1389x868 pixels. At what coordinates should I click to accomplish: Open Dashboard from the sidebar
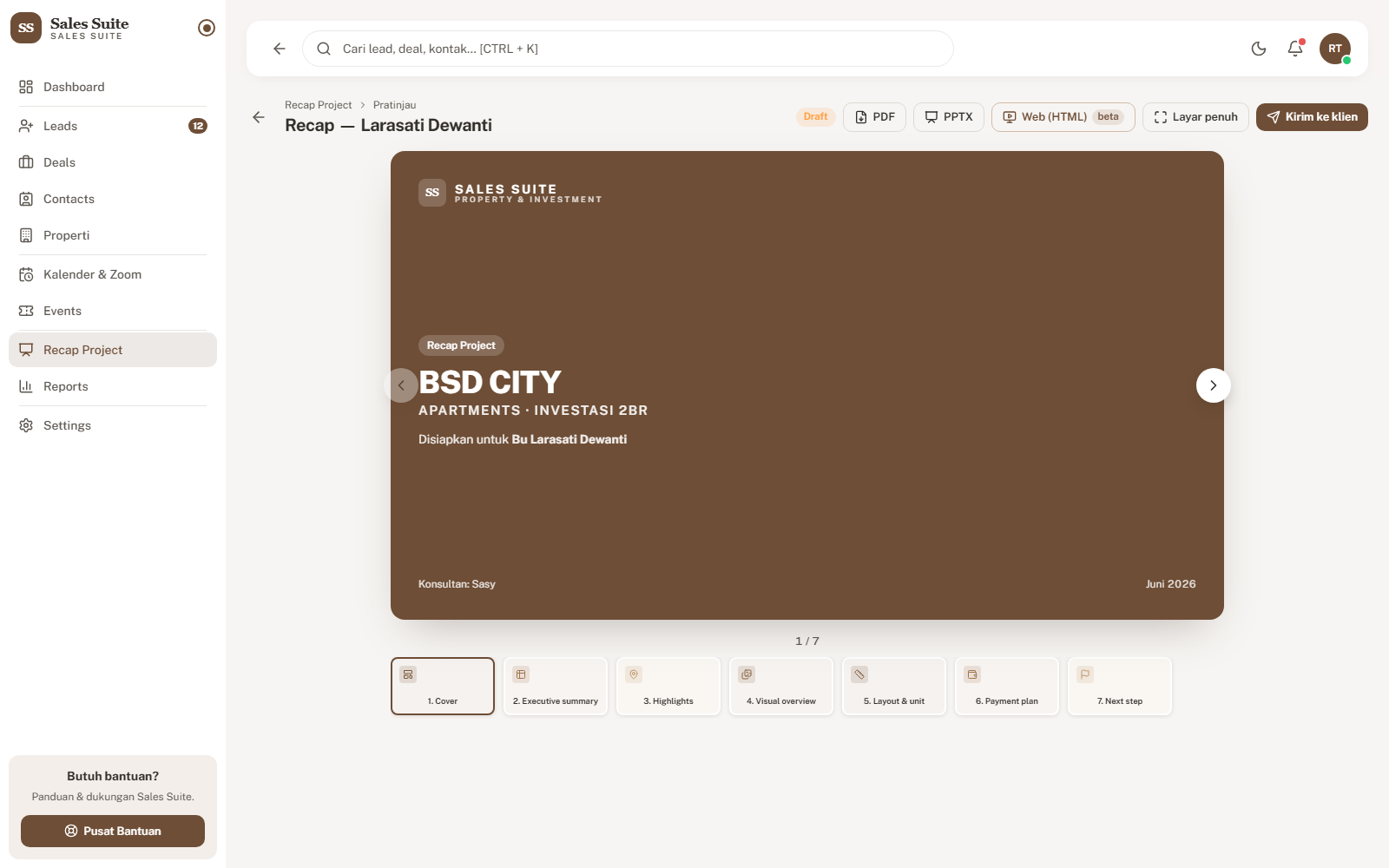coord(113,87)
